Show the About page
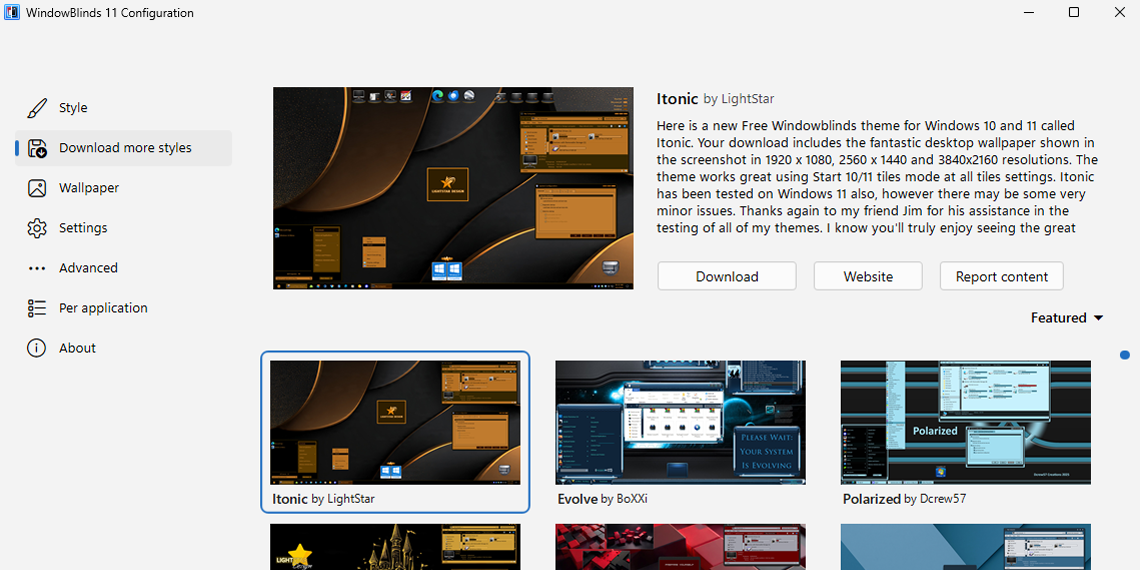1140x570 pixels. 124,348
